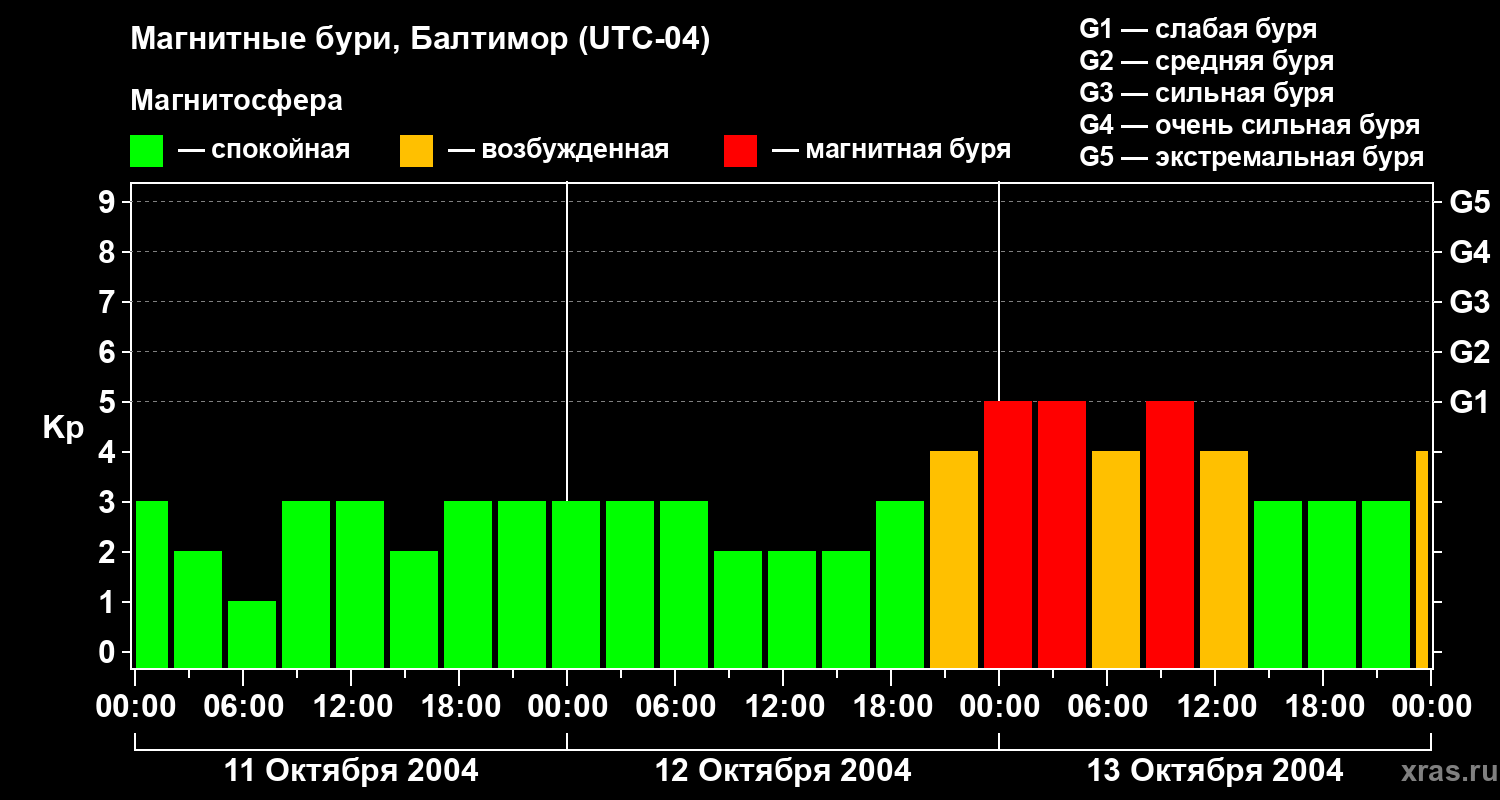Click the red 'магнитная буря' legend swatch
Viewport: 1500px width, 800px height.
(x=741, y=151)
